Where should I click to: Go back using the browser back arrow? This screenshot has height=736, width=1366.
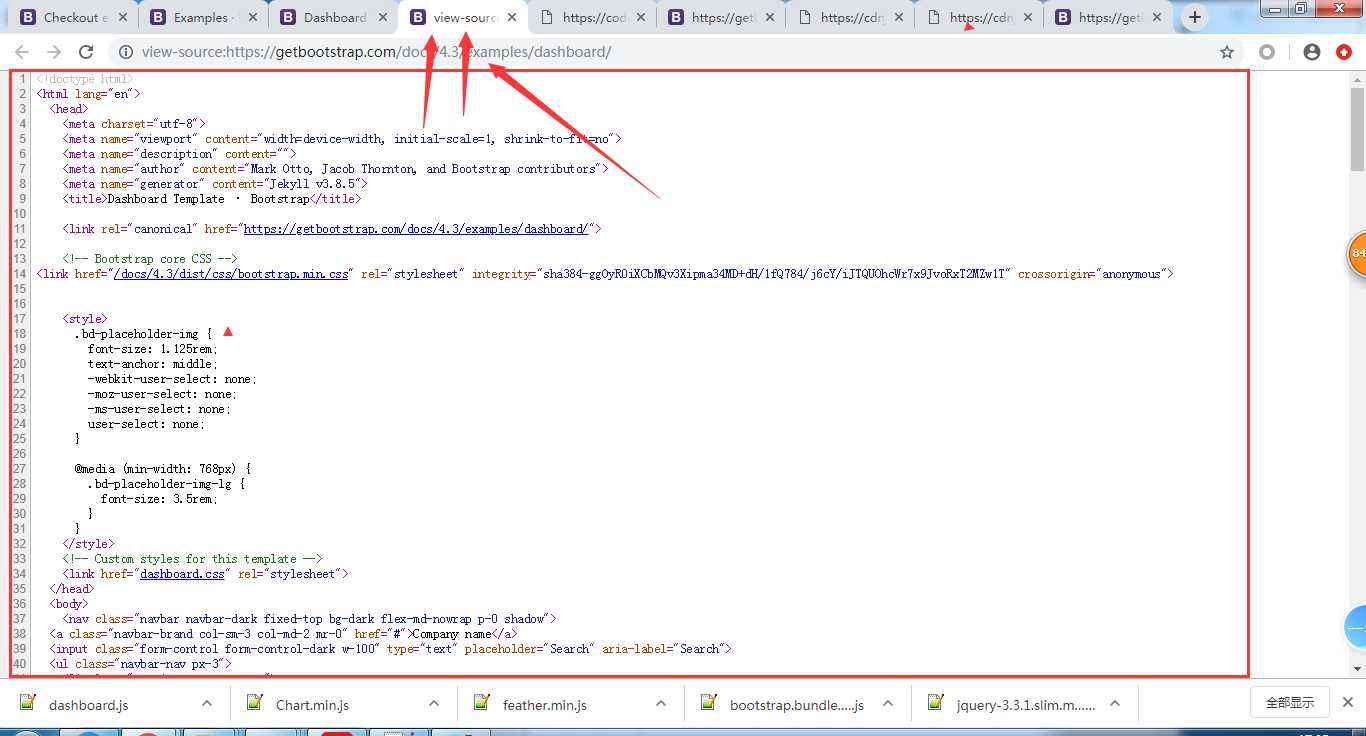click(22, 52)
